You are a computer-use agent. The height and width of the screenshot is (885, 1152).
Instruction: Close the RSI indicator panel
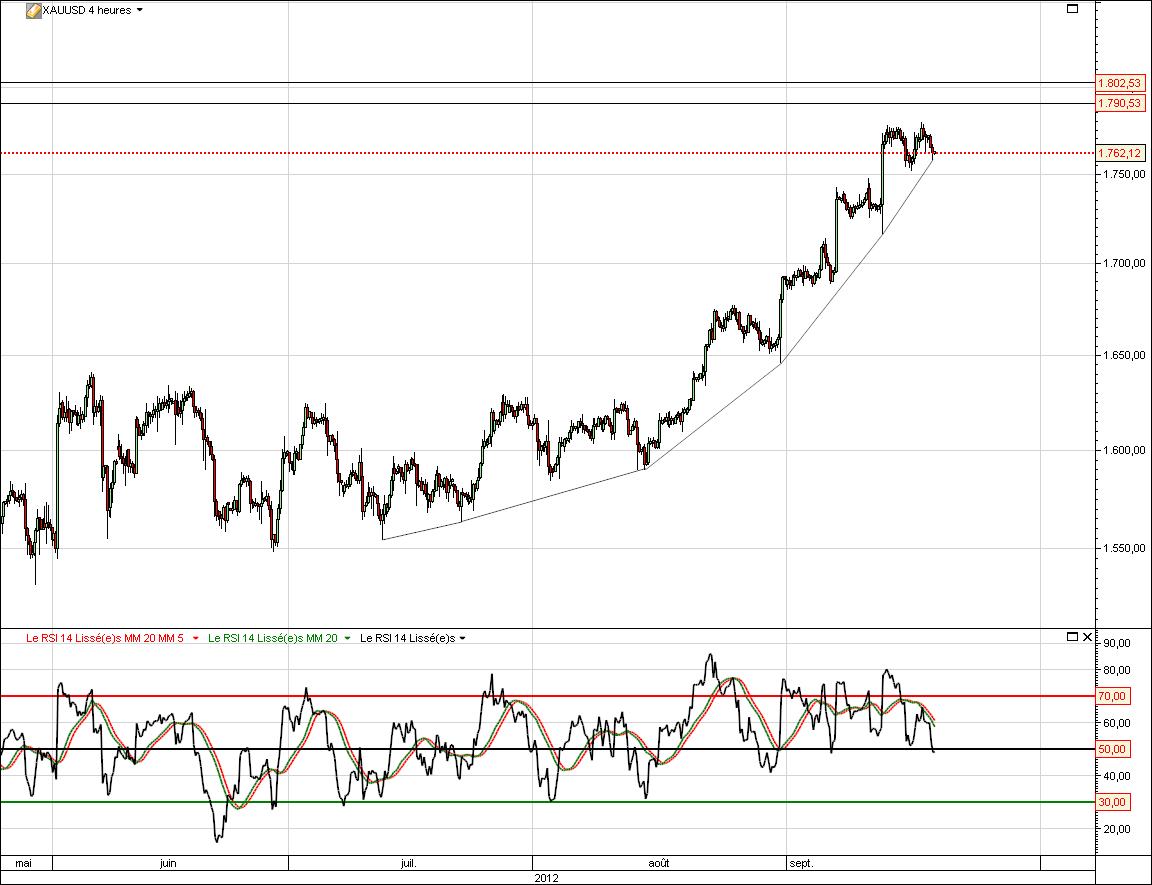click(x=1087, y=637)
